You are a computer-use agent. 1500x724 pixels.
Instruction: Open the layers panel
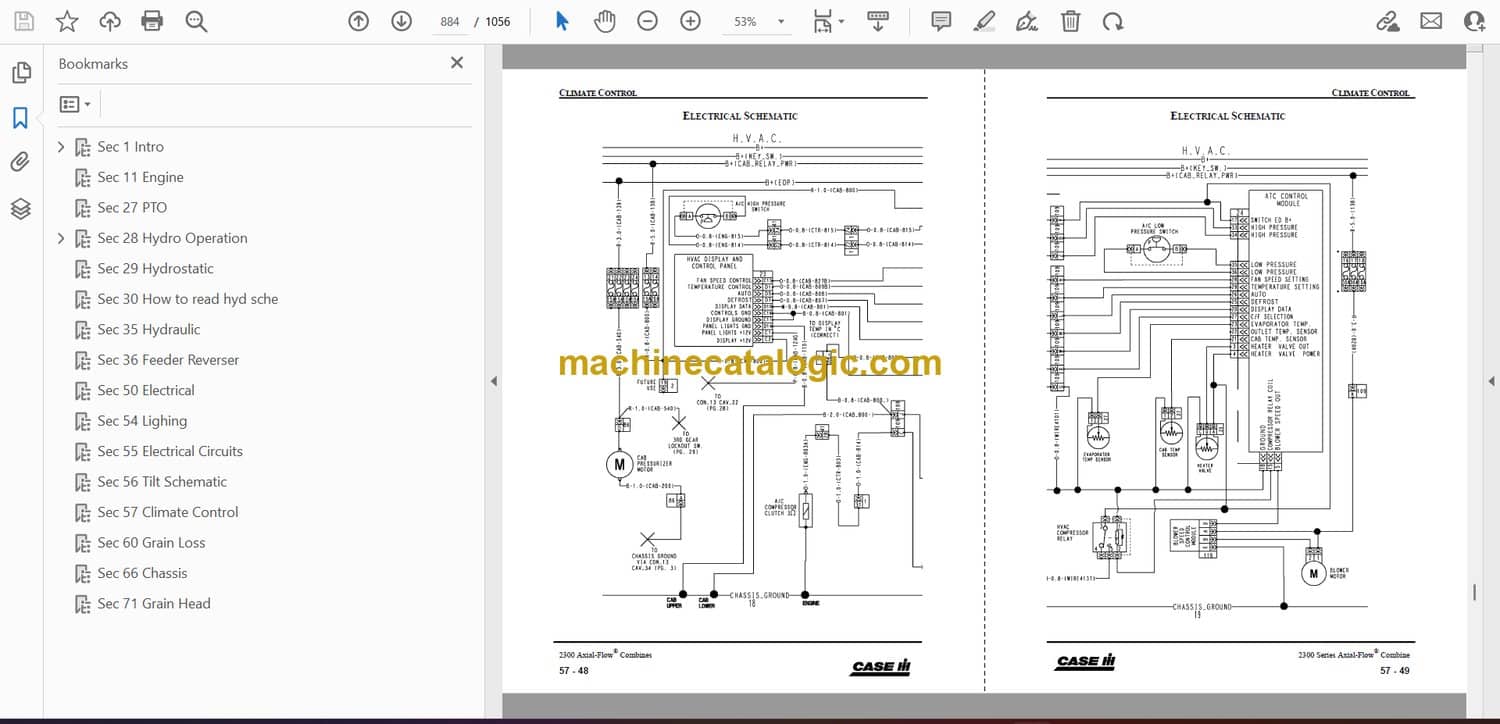coord(20,208)
